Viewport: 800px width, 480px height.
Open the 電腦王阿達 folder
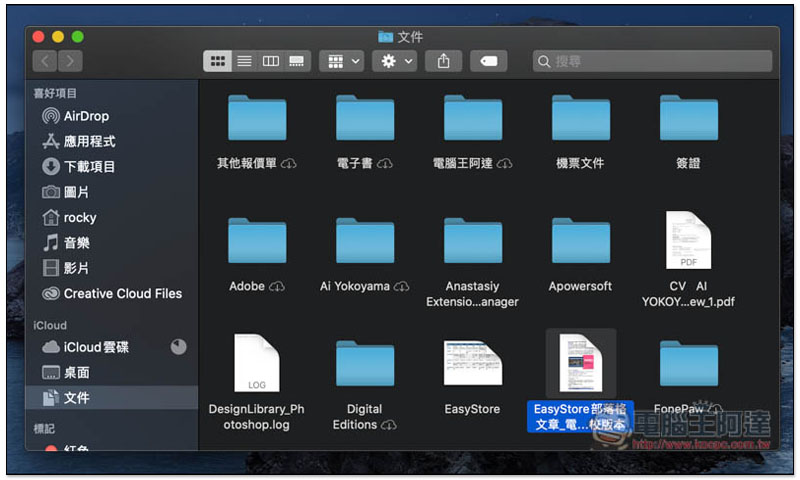(473, 118)
